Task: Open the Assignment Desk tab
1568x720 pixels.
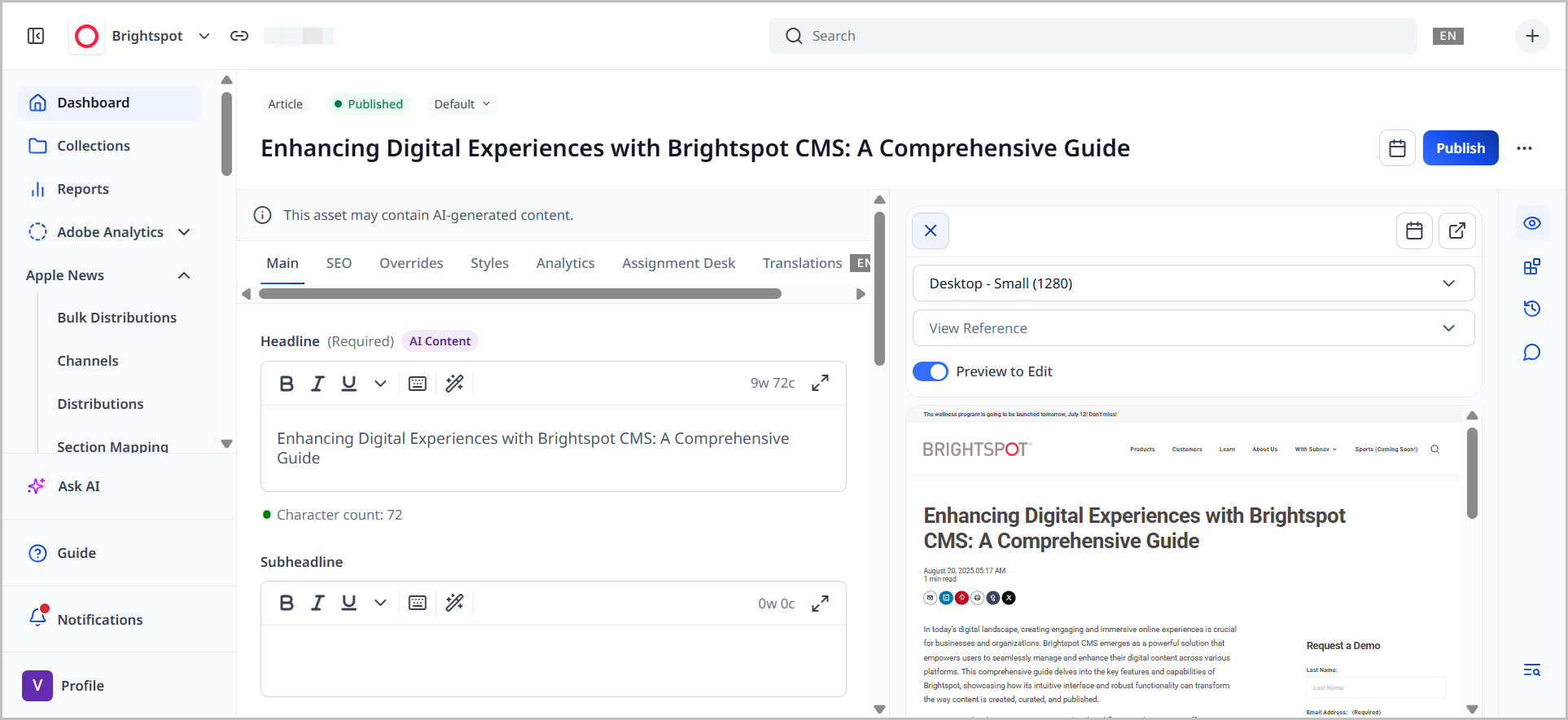Action: click(678, 263)
